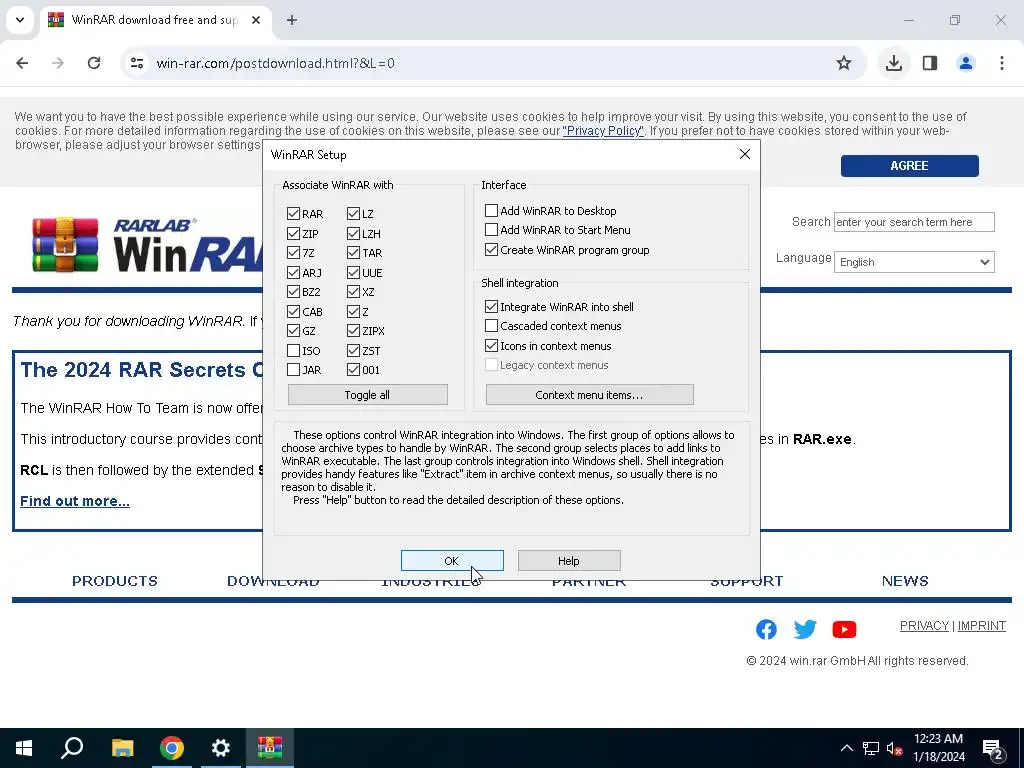
Task: Toggle the XZ association checkbox
Action: [x=353, y=292]
